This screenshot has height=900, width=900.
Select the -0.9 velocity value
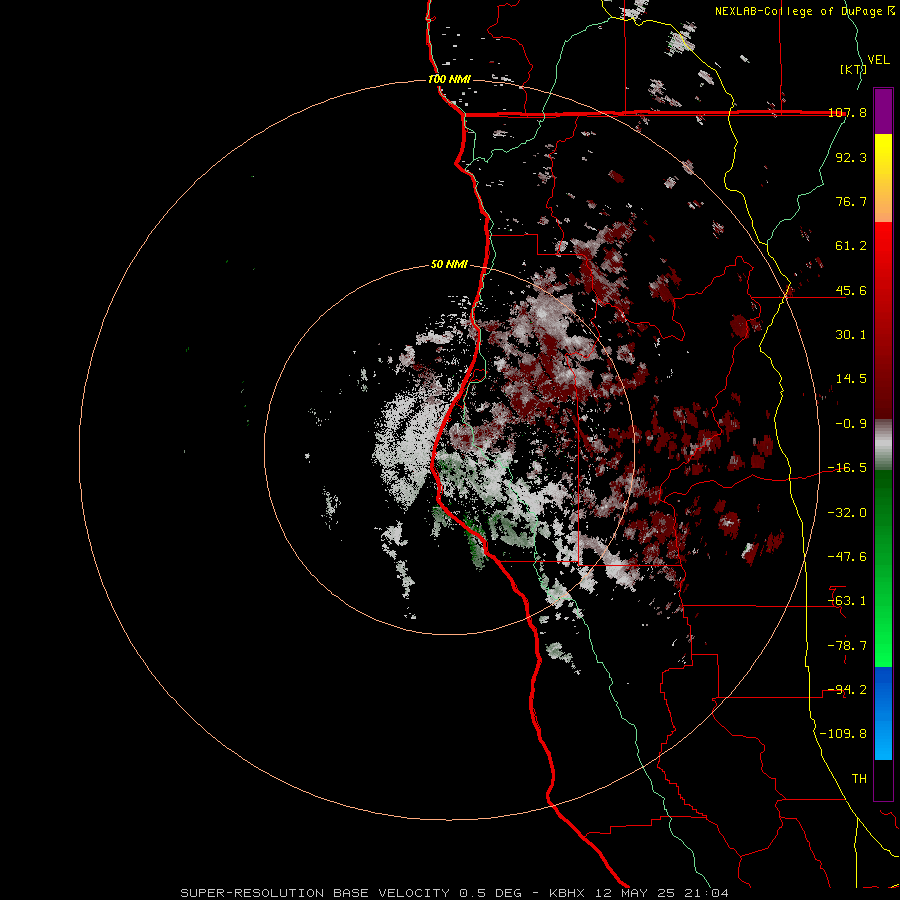point(851,424)
